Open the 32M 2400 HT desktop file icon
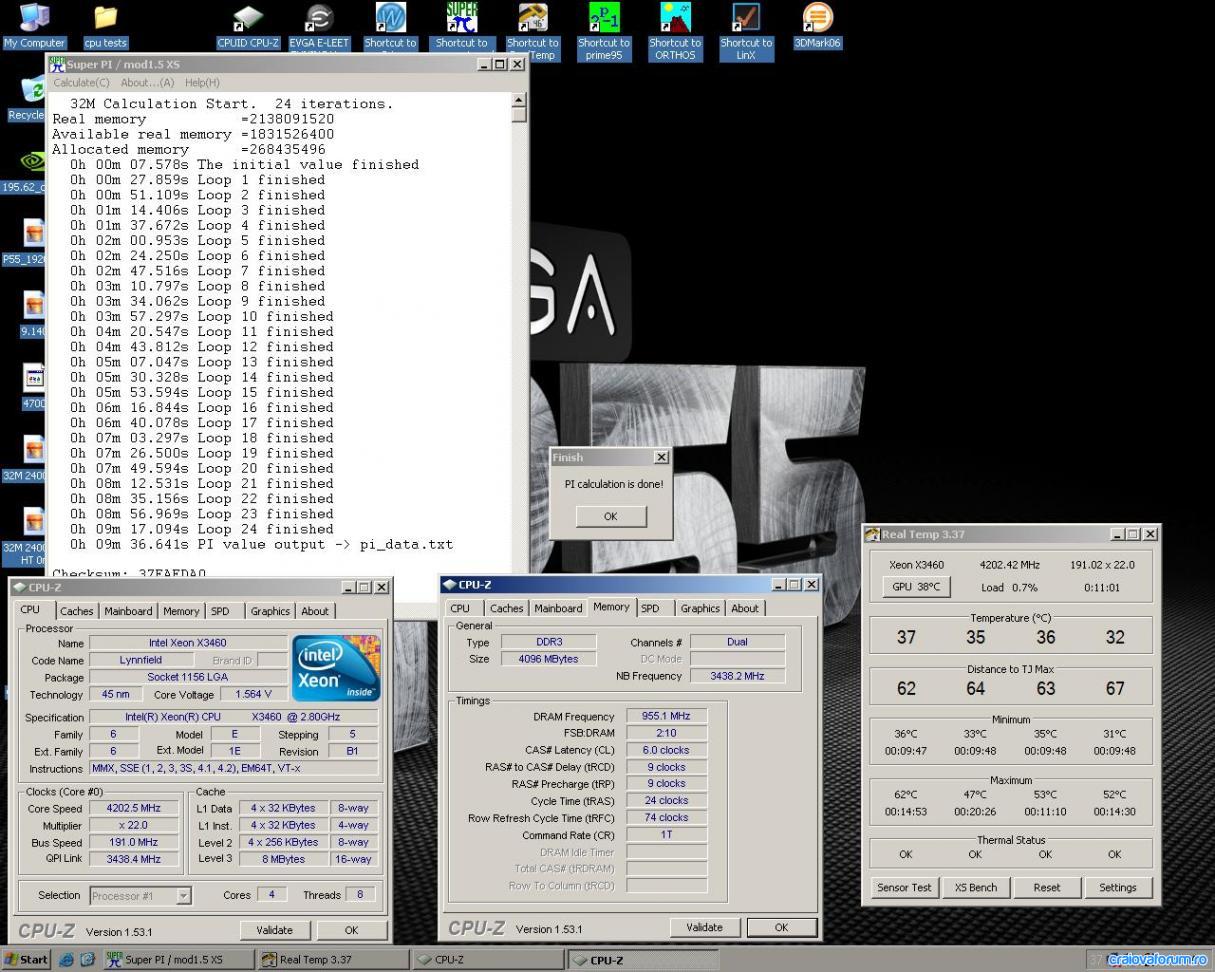This screenshot has width=1215, height=972. tap(33, 520)
